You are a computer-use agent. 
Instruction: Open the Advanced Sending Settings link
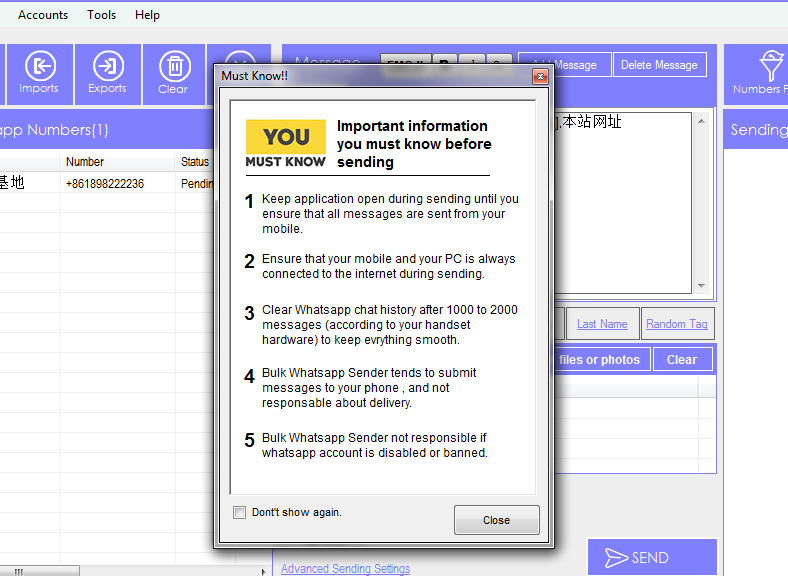[345, 569]
